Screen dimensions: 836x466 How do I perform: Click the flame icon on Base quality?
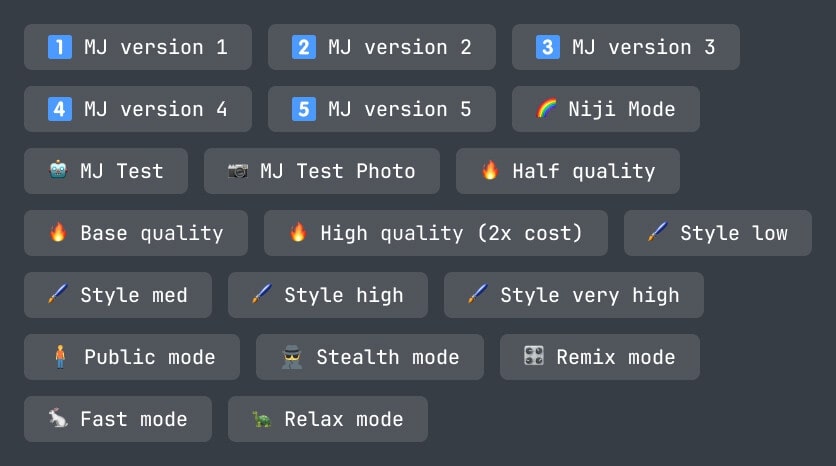58,232
